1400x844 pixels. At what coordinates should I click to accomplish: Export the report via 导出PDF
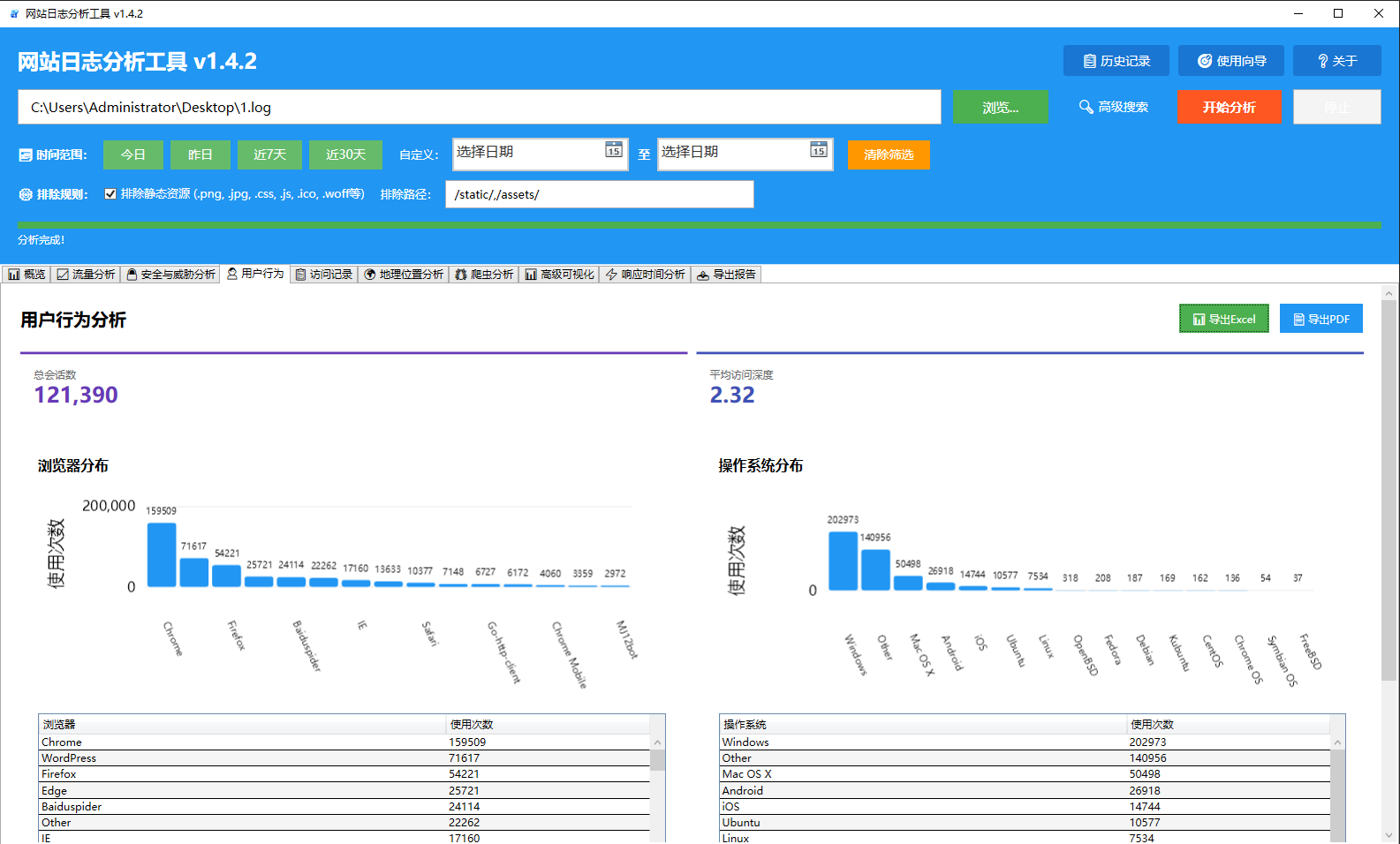tap(1321, 319)
